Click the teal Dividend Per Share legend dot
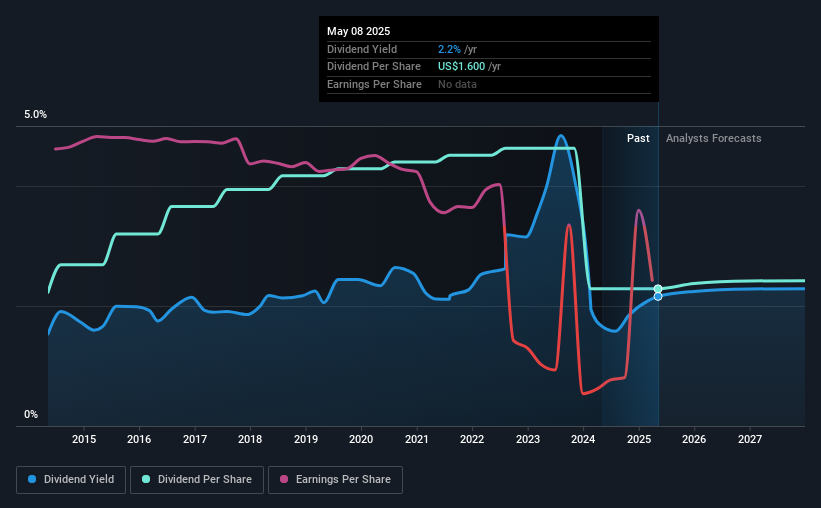 (x=146, y=479)
